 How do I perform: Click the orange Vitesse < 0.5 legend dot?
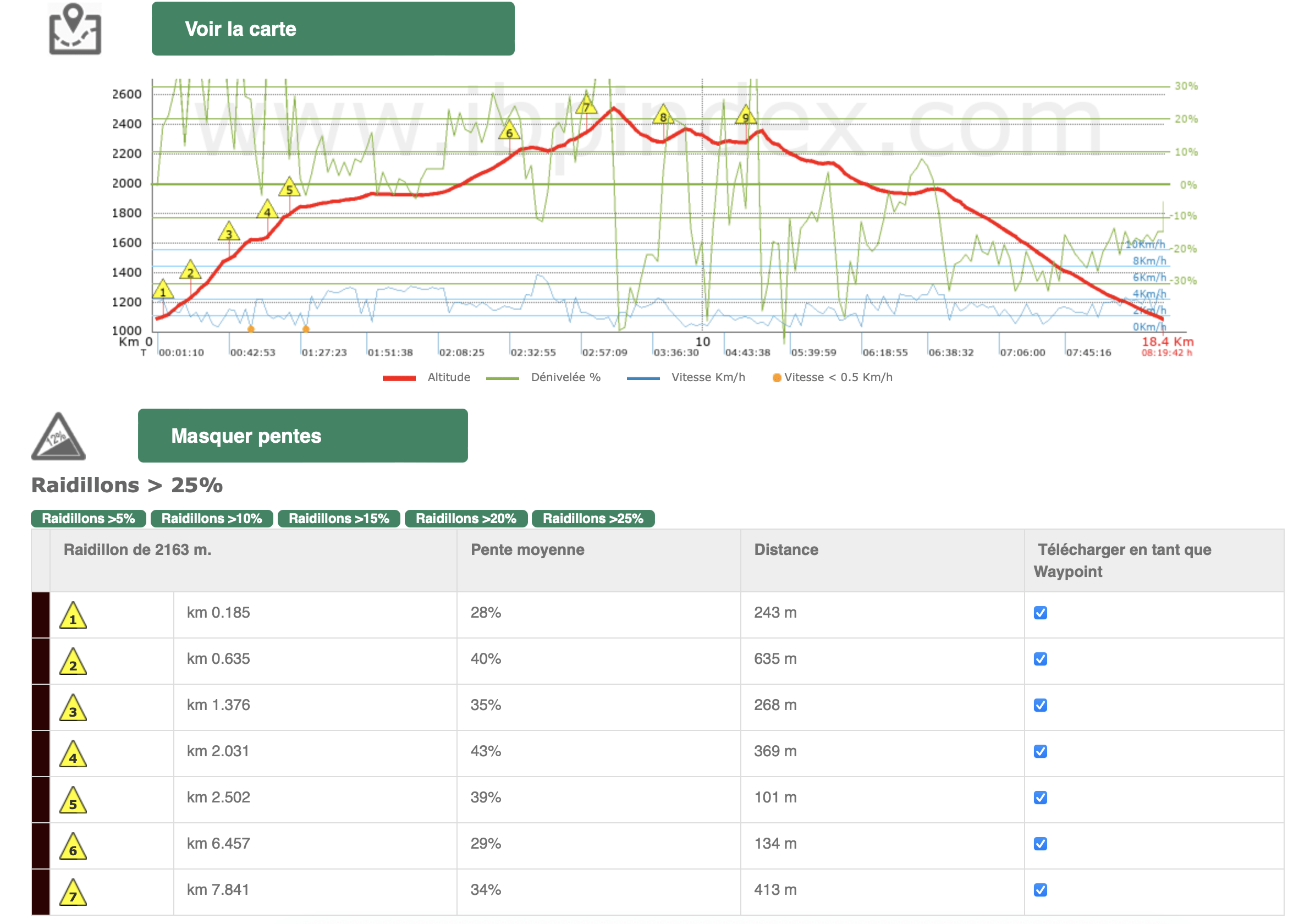pos(777,378)
